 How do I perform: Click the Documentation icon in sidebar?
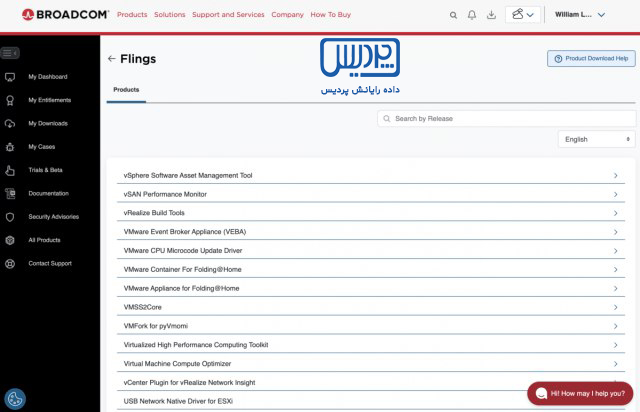tap(10, 194)
